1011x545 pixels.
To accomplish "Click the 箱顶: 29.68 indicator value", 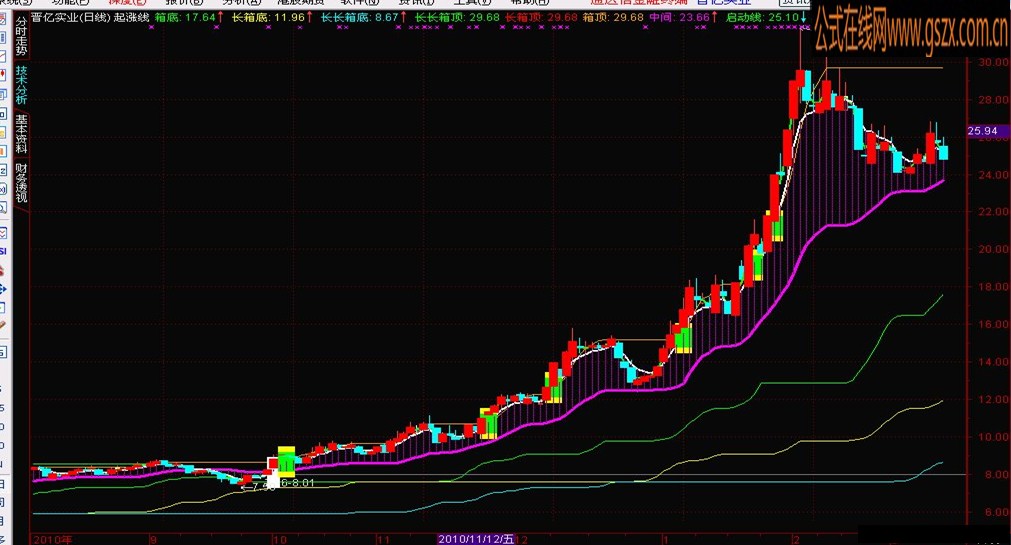I will (x=613, y=17).
